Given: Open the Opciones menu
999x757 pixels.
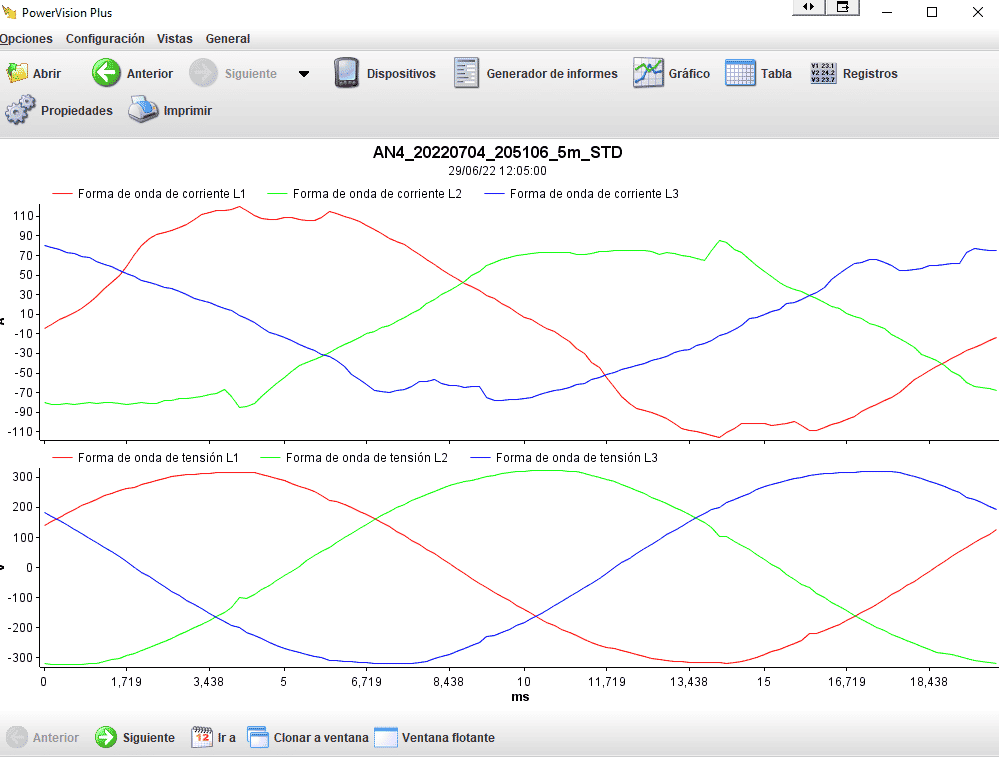Looking at the screenshot, I should click(26, 39).
